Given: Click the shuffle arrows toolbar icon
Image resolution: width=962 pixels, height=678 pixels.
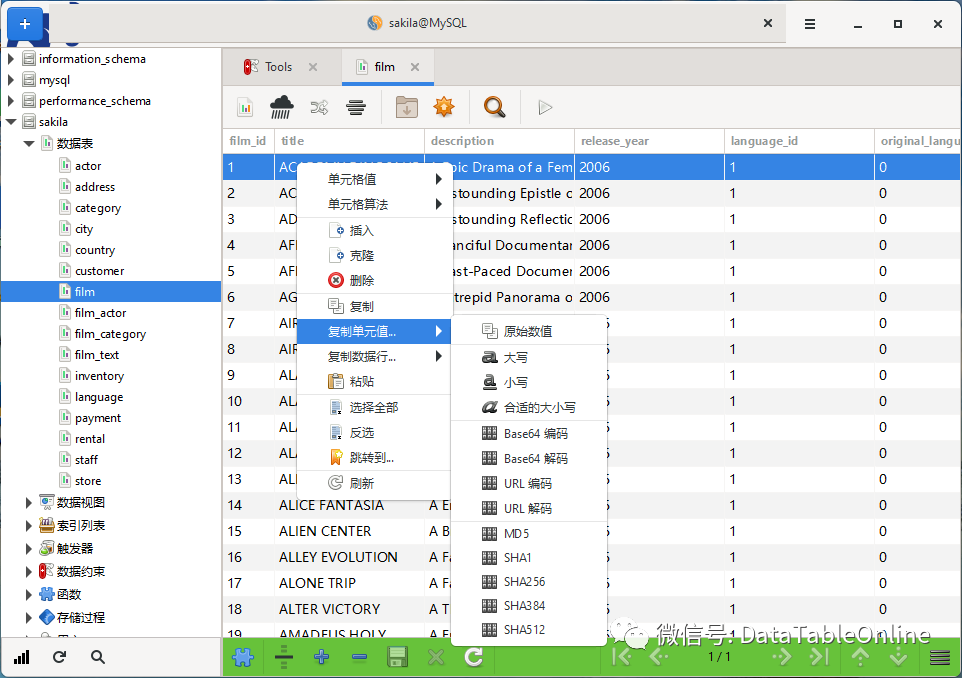Looking at the screenshot, I should pos(319,108).
